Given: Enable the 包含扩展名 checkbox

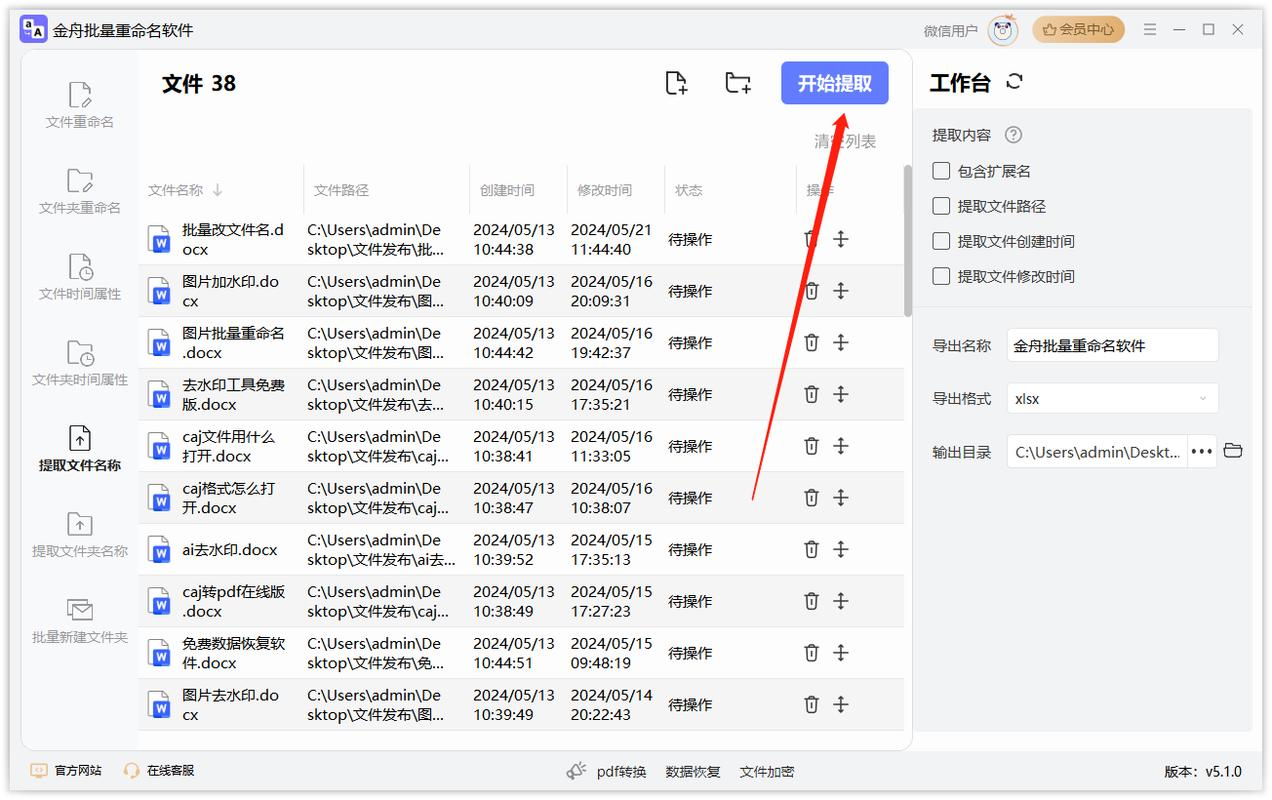Looking at the screenshot, I should [x=941, y=171].
